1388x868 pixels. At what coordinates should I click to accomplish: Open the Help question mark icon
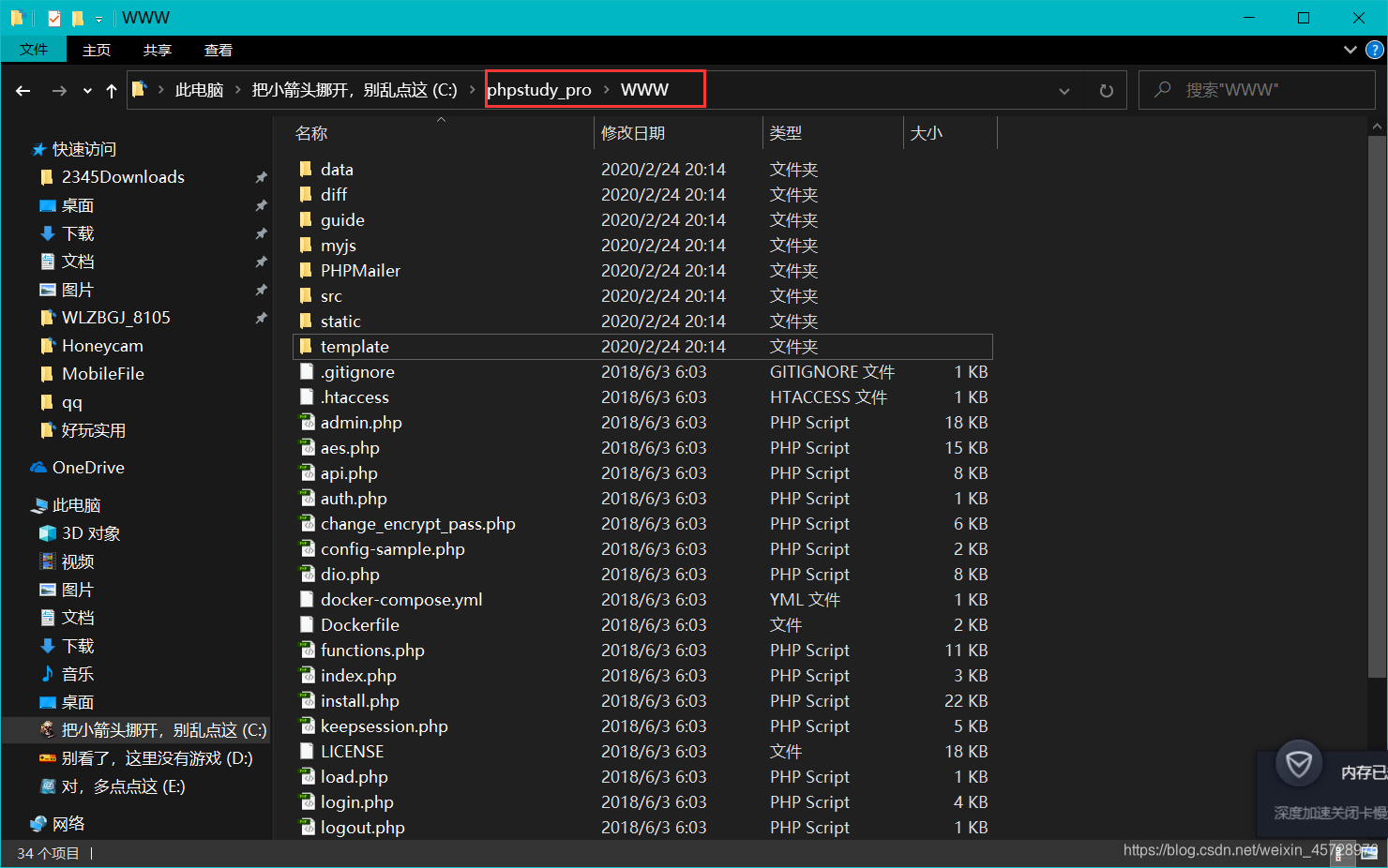[1375, 50]
